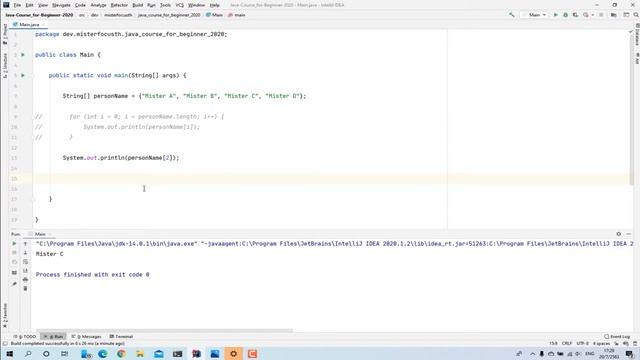Click Run console horizontal scrollbar
Viewport: 640px width, 360px height.
(x=164, y=330)
